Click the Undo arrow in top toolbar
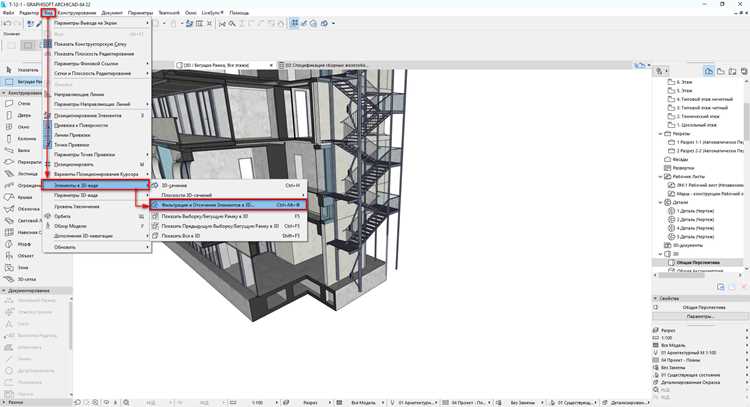The width and height of the screenshot is (750, 407). [7, 23]
